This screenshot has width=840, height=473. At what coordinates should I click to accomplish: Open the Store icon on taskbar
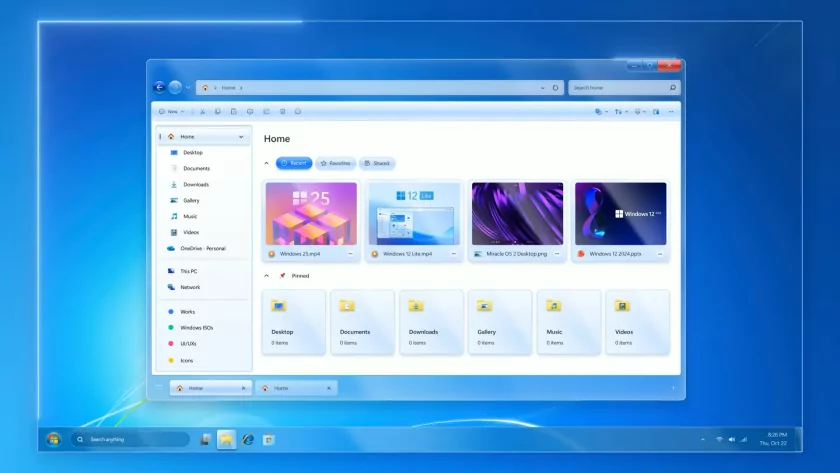click(x=269, y=439)
